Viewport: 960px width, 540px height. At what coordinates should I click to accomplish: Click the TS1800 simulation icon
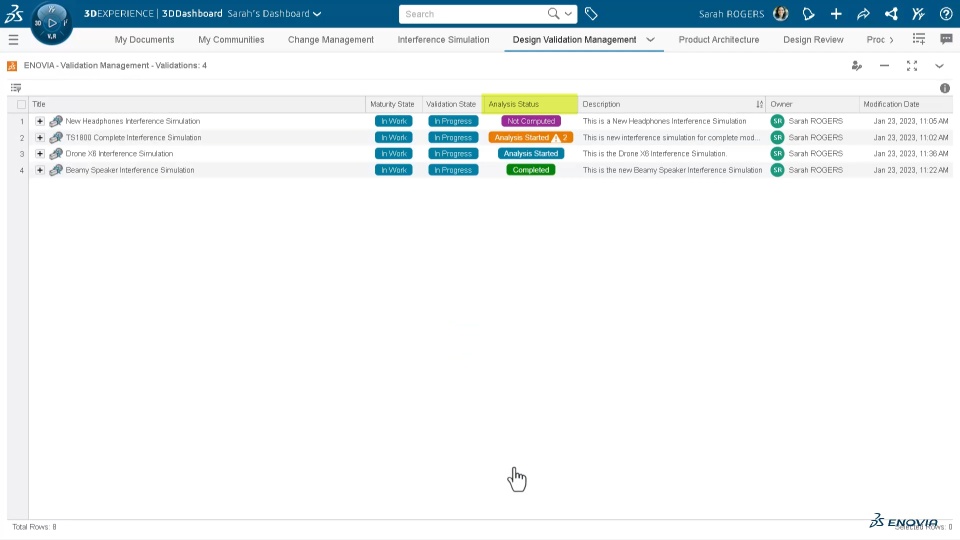pos(56,138)
